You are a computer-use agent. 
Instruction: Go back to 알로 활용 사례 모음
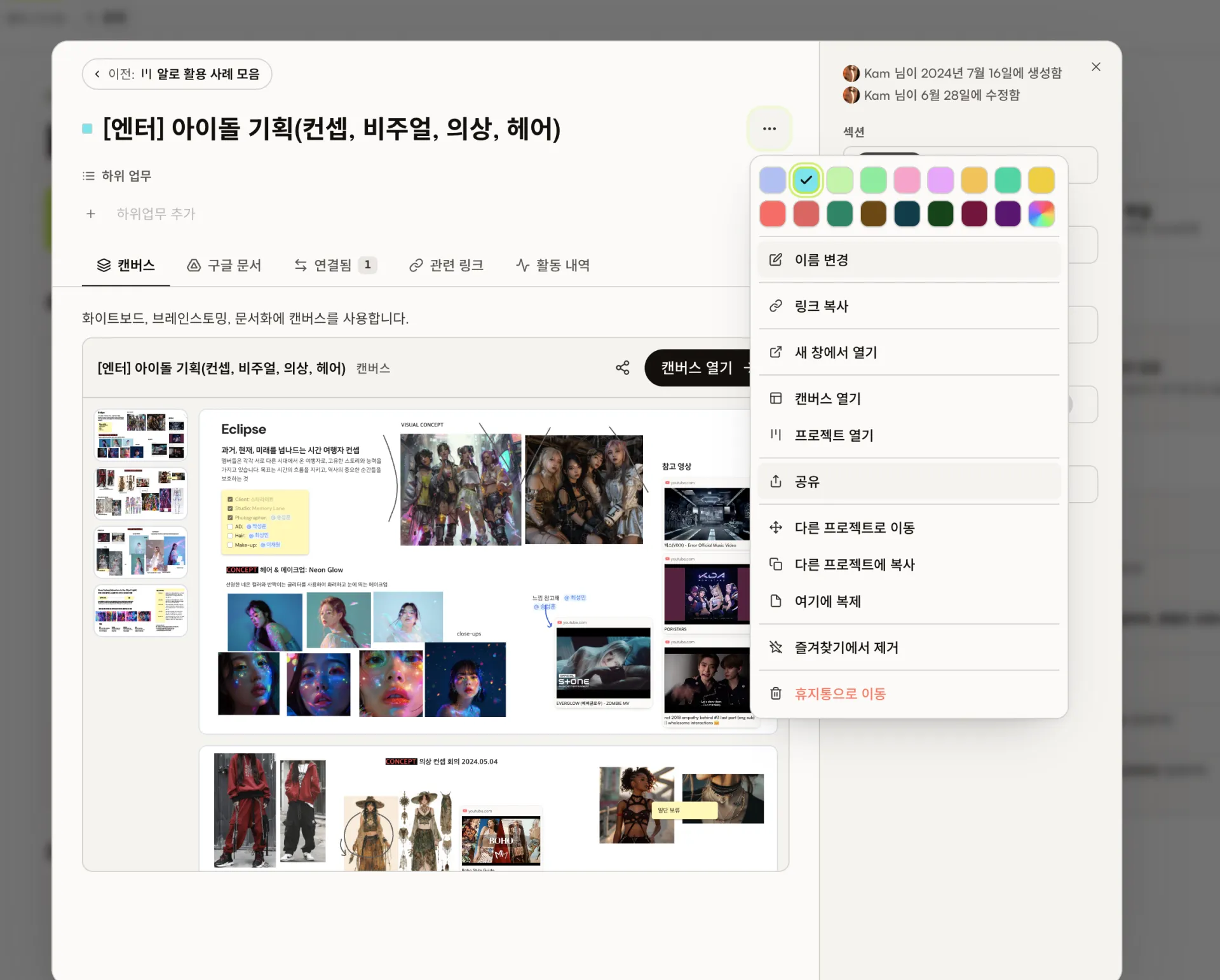pos(177,74)
